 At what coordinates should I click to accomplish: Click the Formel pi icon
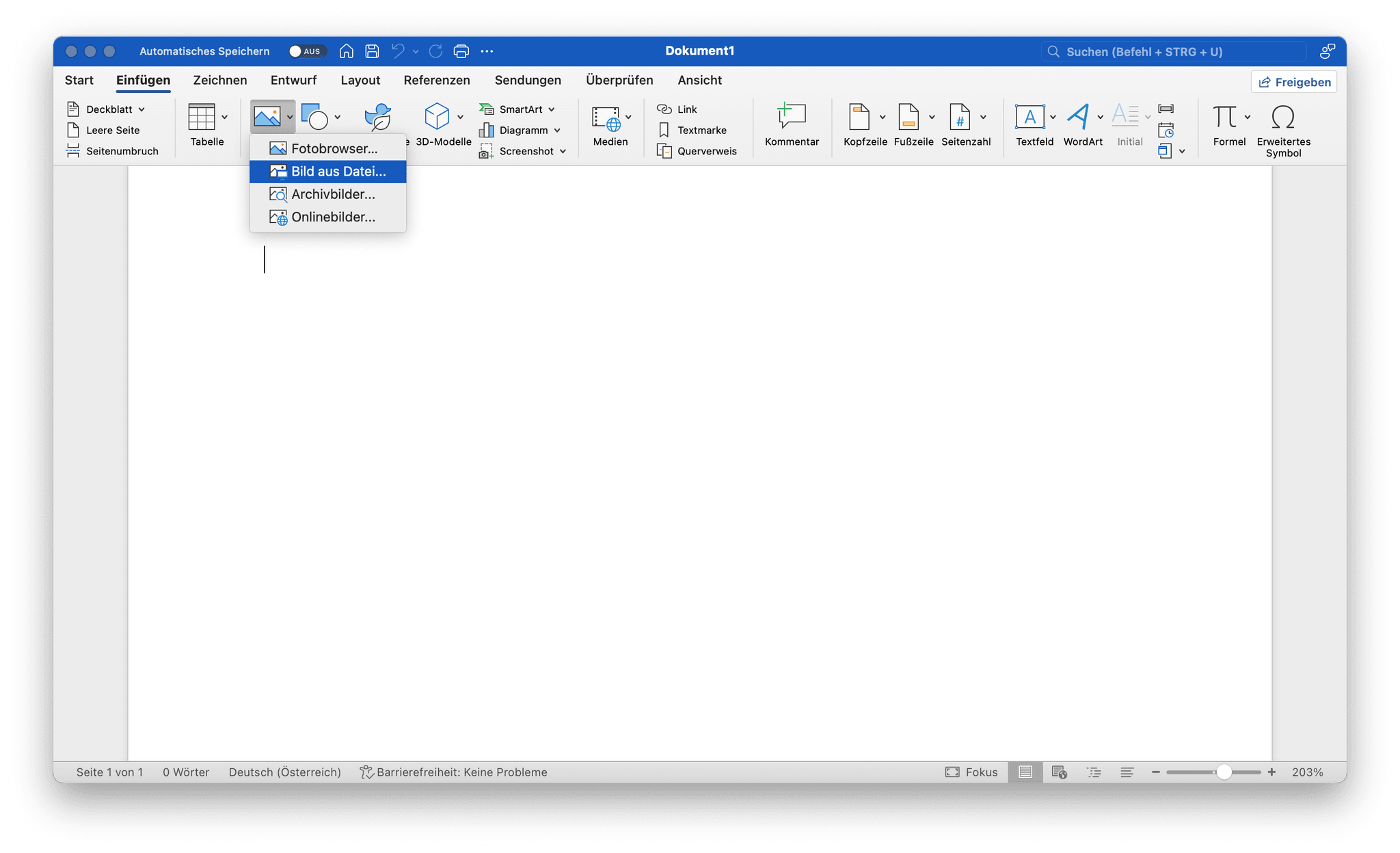point(1224,117)
